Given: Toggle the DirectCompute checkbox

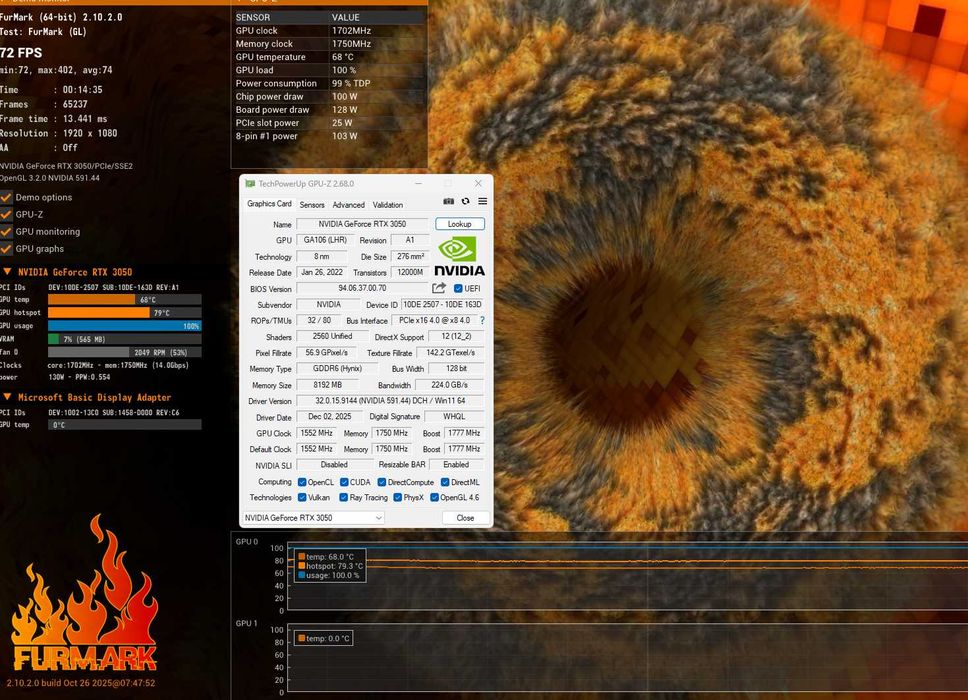Looking at the screenshot, I should [382, 482].
